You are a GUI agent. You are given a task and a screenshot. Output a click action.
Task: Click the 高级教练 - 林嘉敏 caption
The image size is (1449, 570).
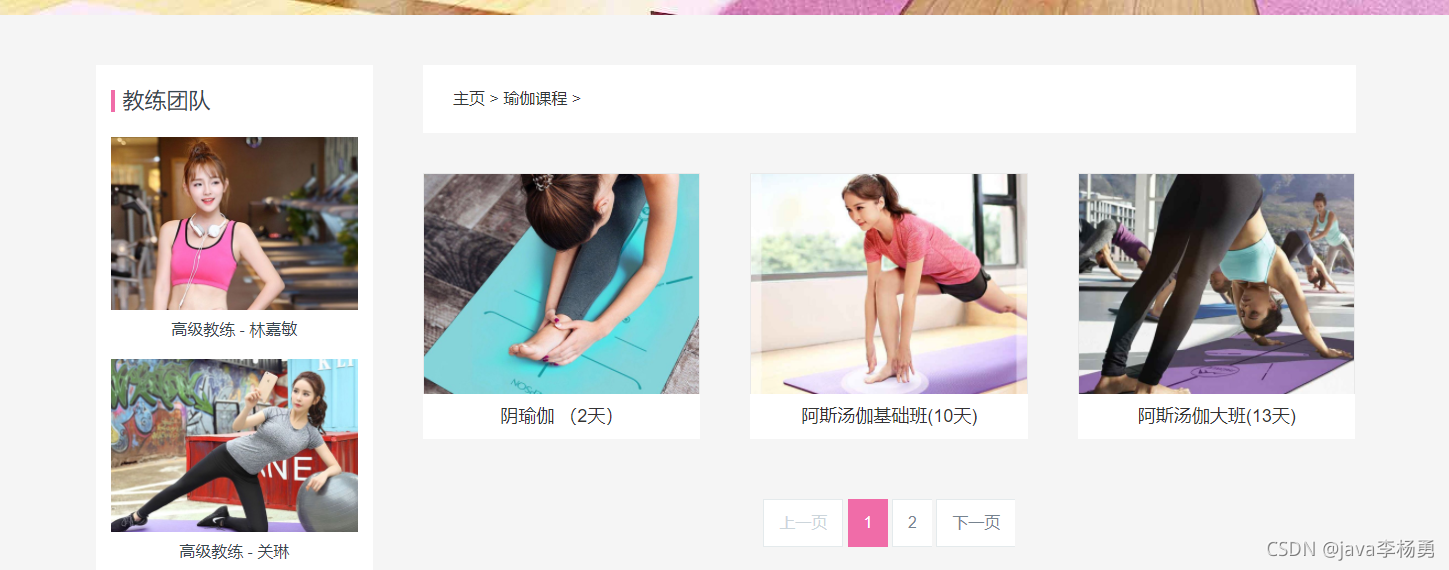pos(234,329)
